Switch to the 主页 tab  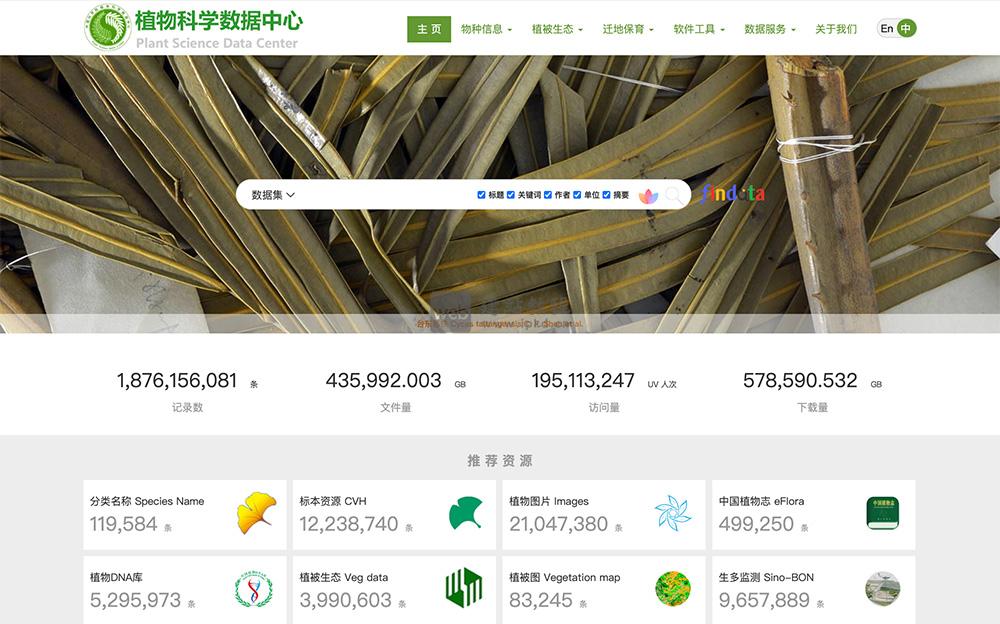(x=429, y=29)
